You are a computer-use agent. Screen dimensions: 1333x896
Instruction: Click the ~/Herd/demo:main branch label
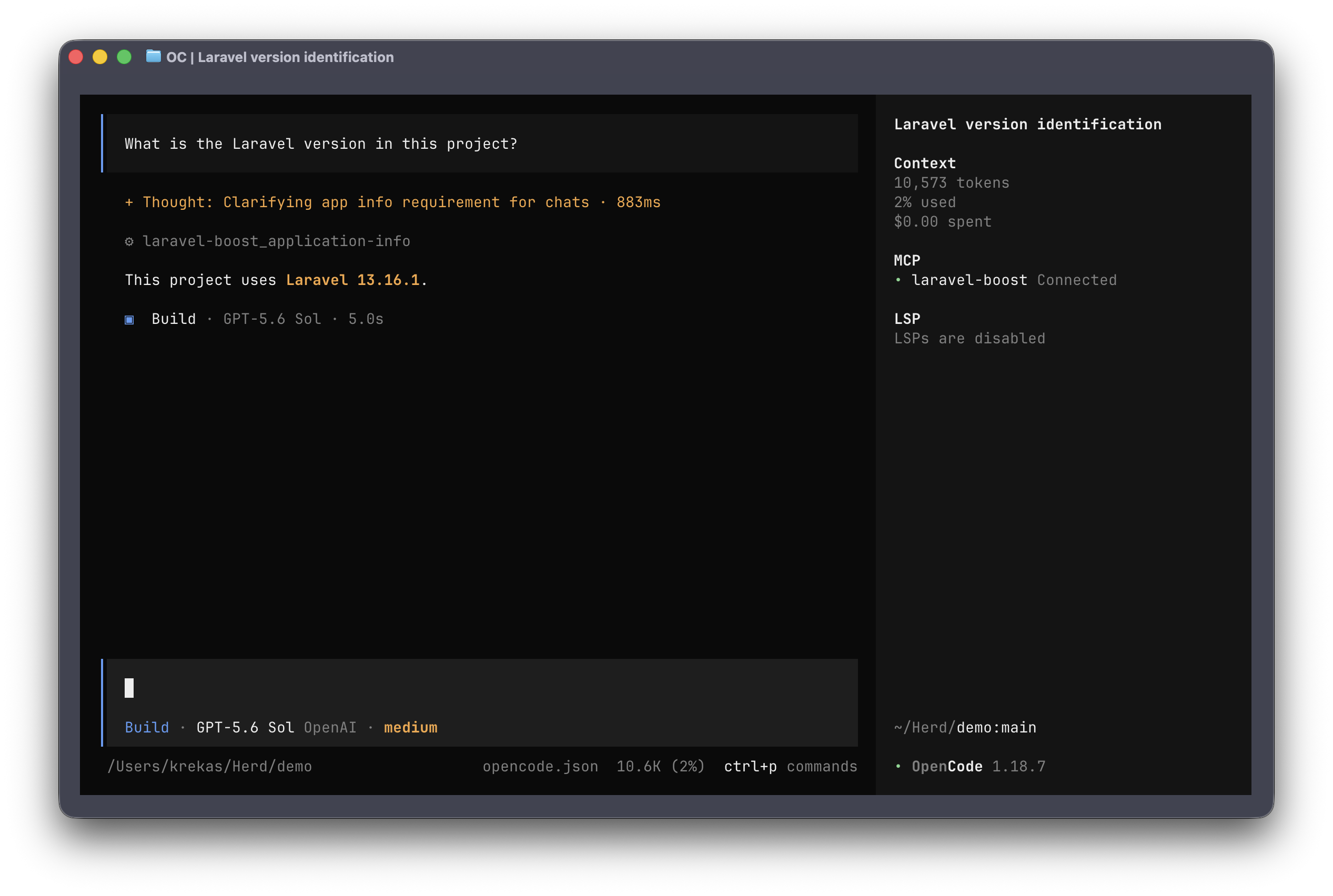tap(964, 727)
